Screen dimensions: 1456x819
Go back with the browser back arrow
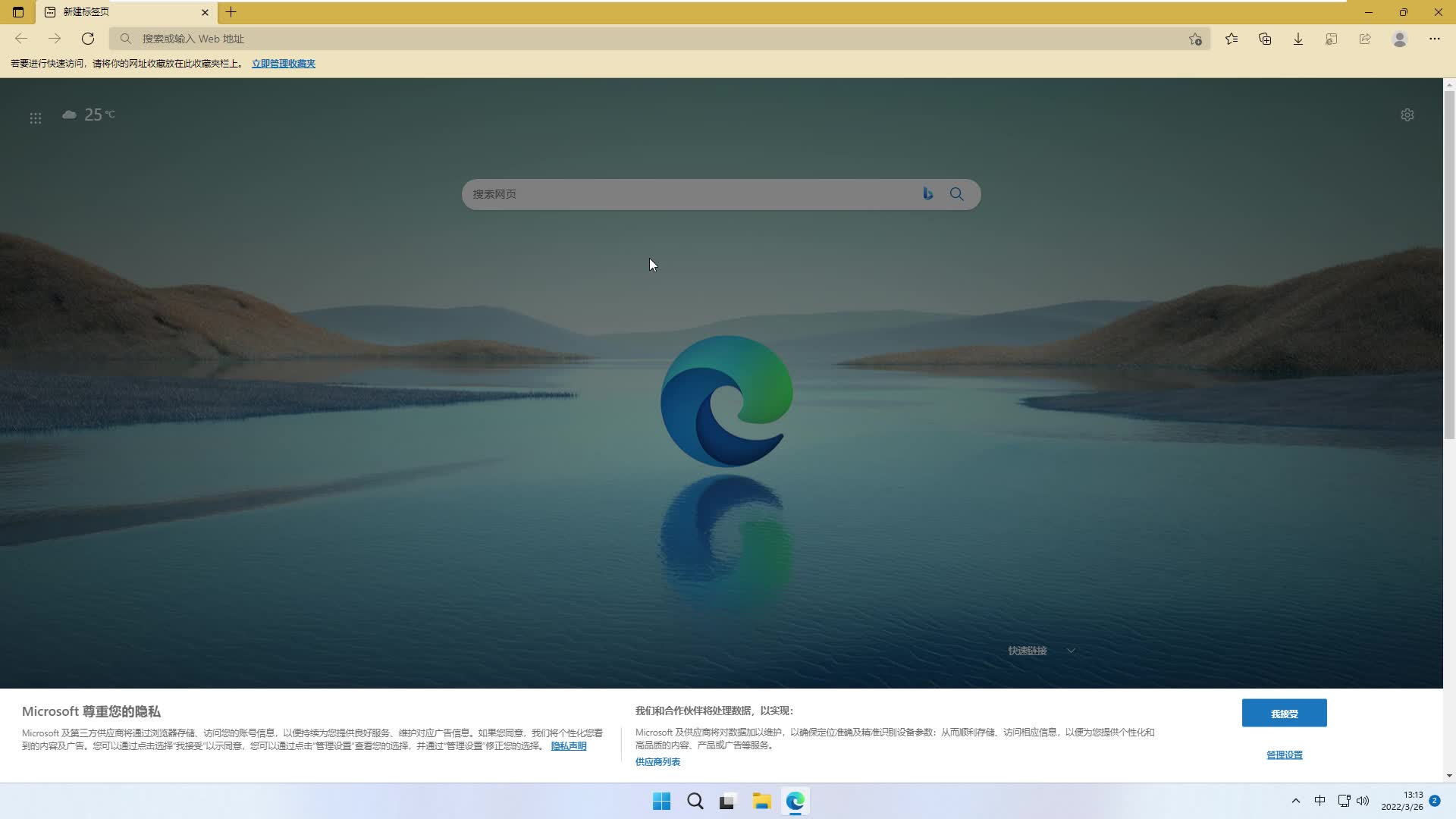[x=21, y=39]
